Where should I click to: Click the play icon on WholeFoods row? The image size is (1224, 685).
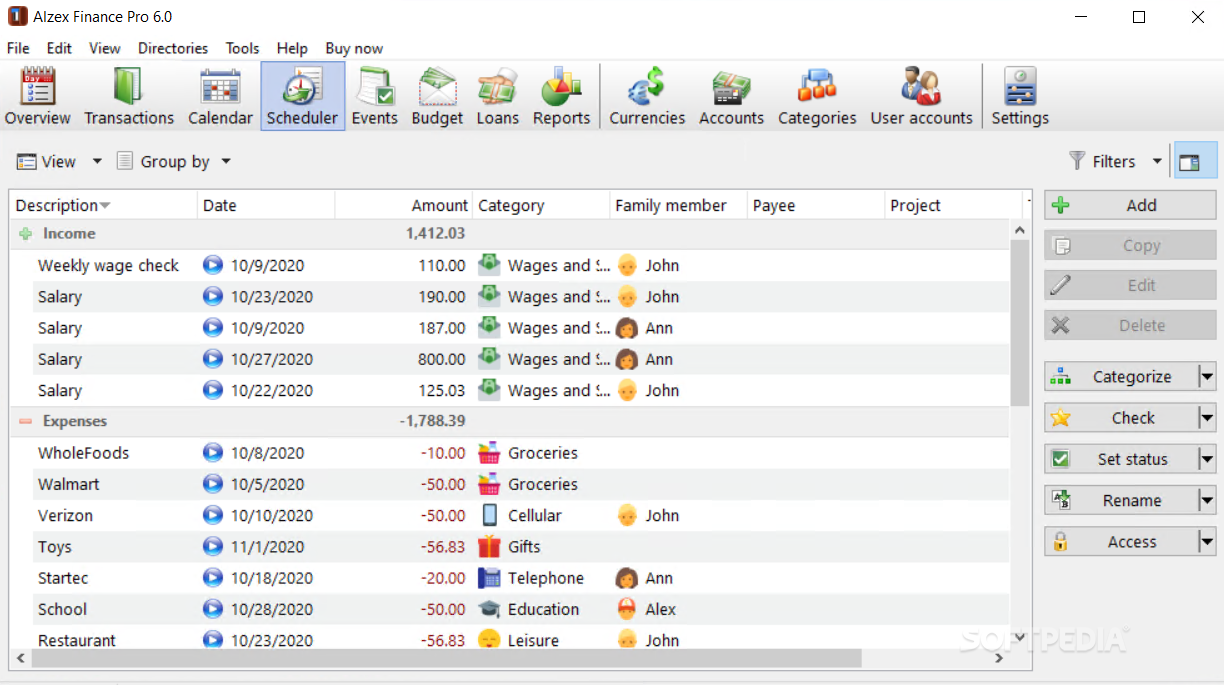pos(213,453)
